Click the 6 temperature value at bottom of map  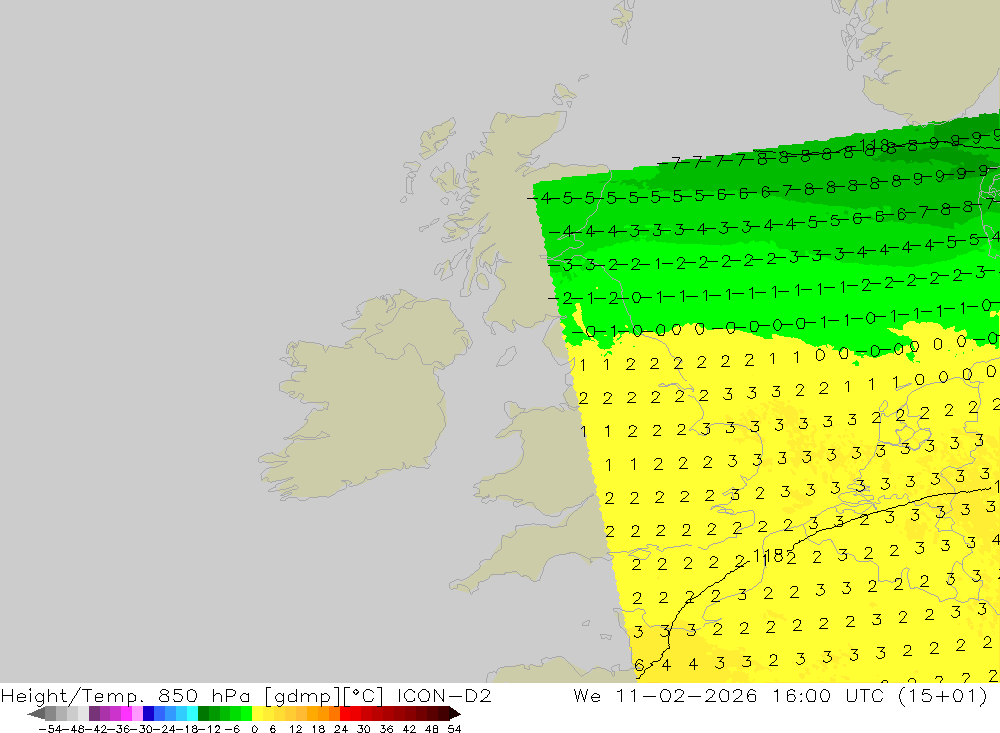click(x=639, y=665)
